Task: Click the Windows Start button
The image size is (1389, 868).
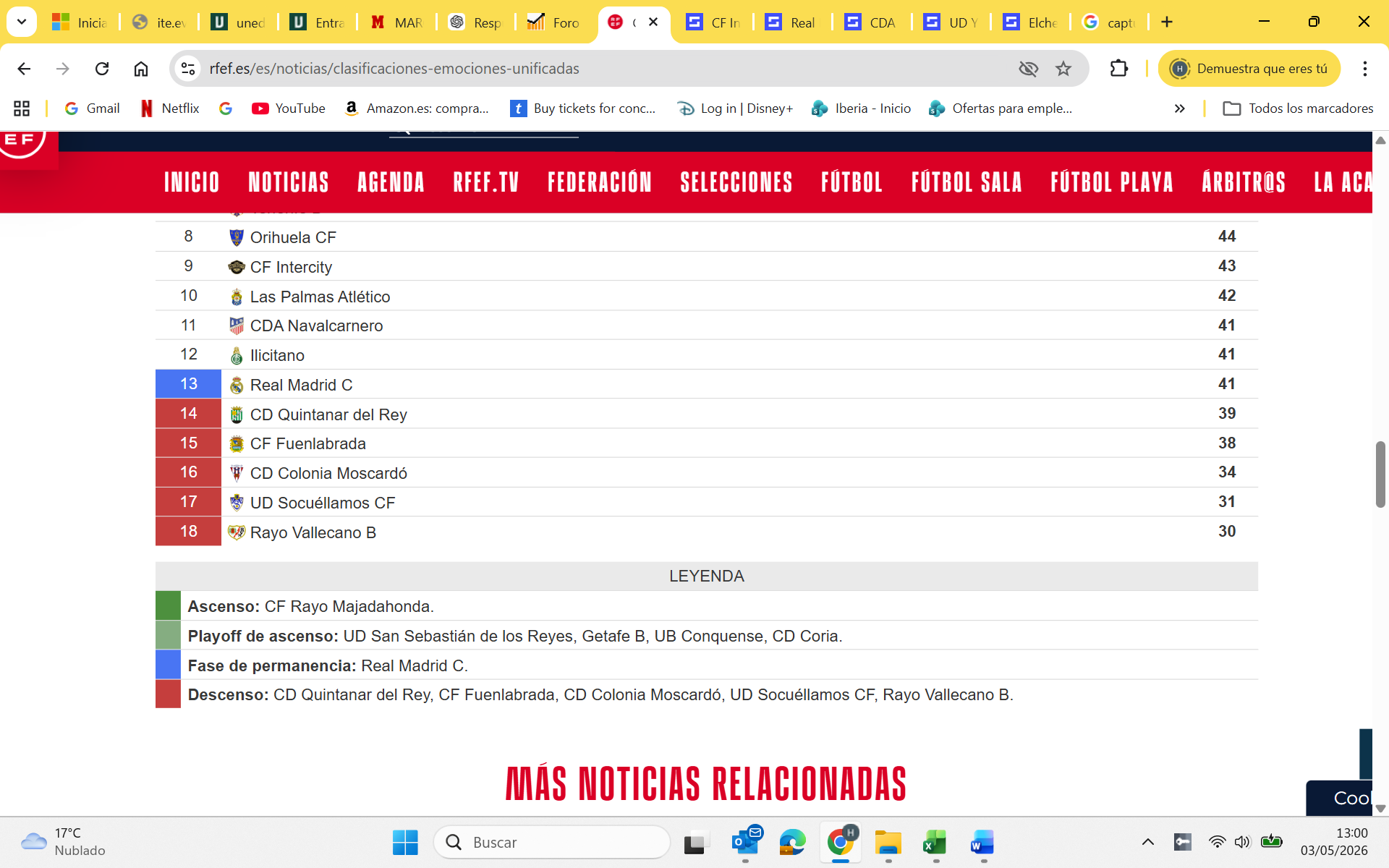Action: click(x=405, y=843)
